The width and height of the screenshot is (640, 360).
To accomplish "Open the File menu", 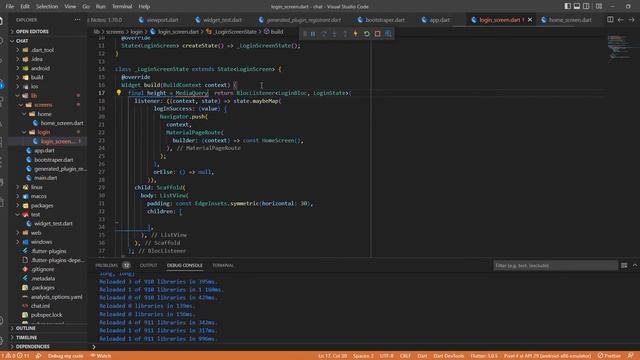I will [9, 6].
